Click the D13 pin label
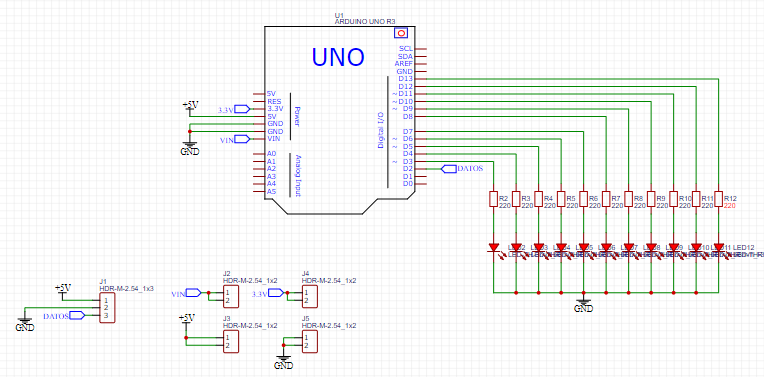764x377 pixels. click(x=405, y=79)
